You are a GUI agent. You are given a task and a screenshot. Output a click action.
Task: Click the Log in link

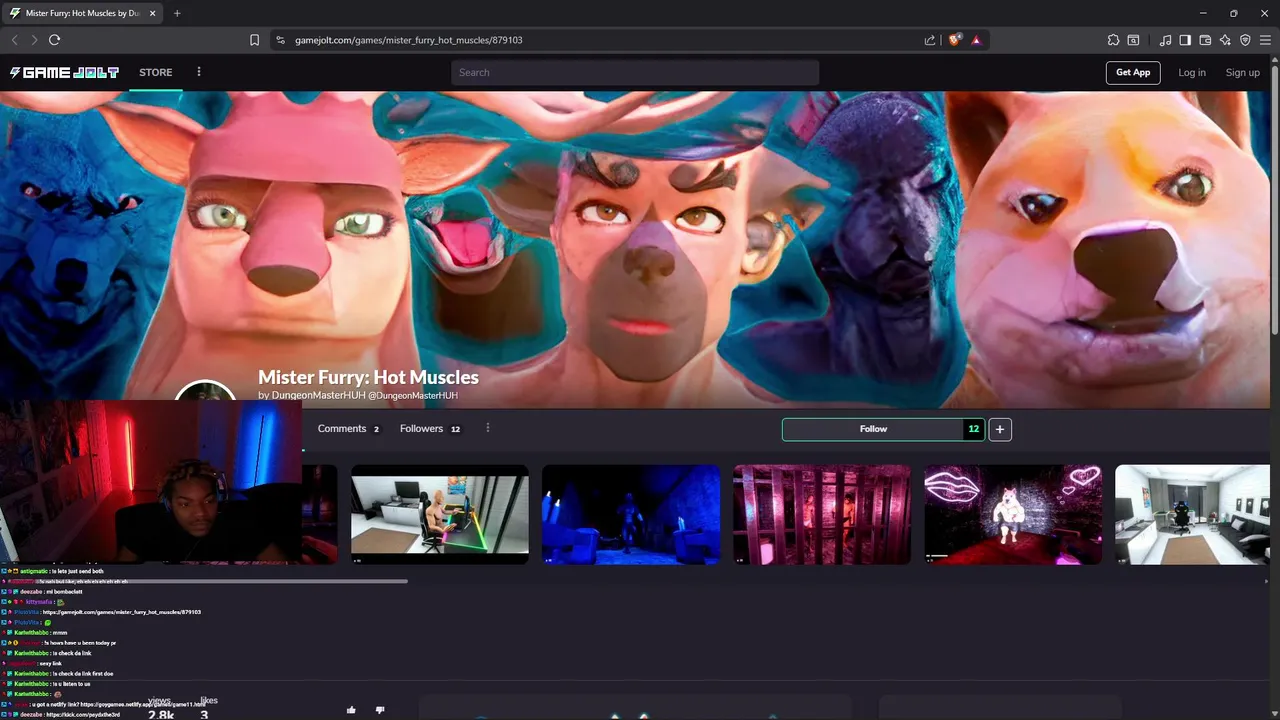pos(1192,72)
